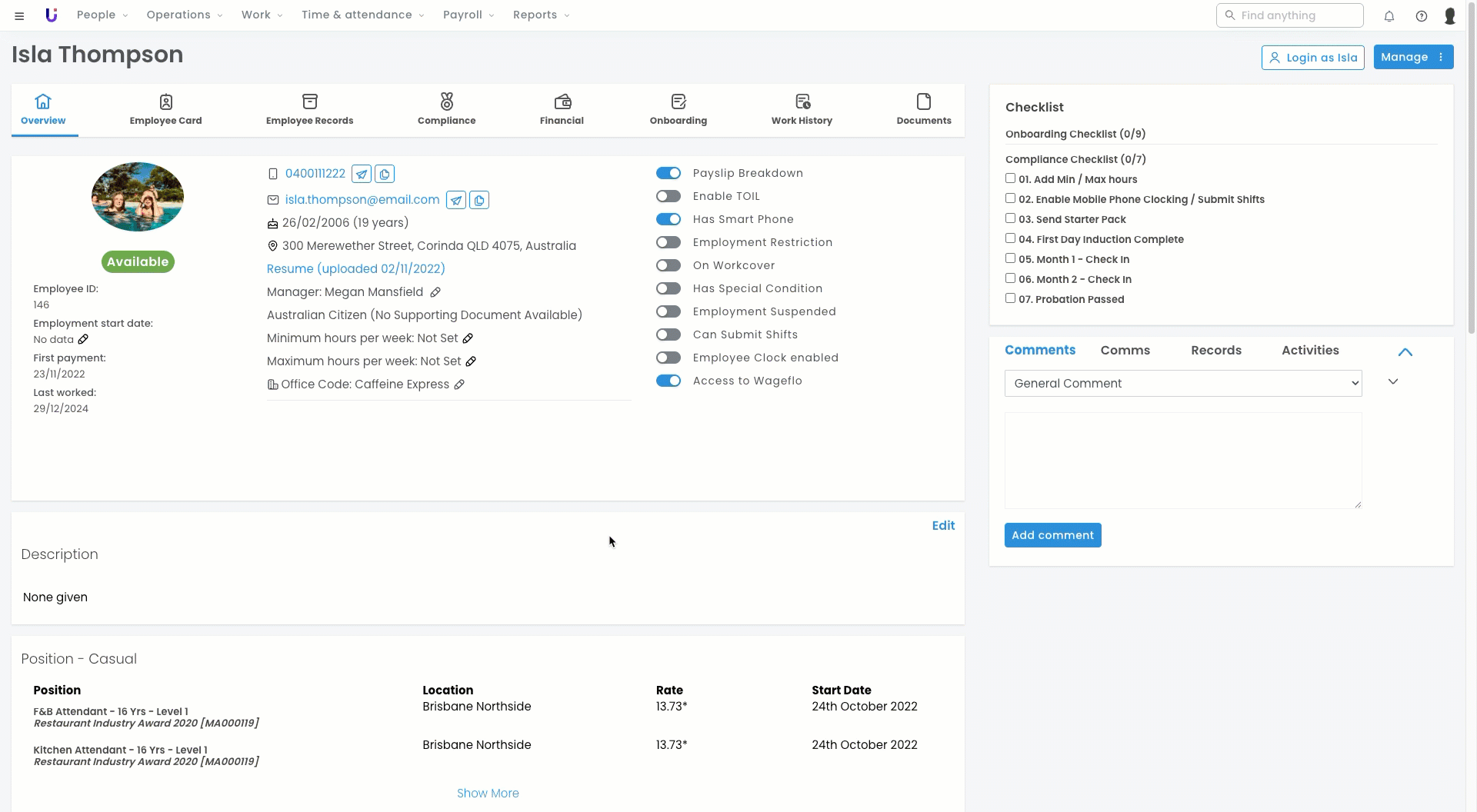Screen dimensions: 1477x812
Task: Switch to the Compliance tab
Action: click(x=446, y=109)
